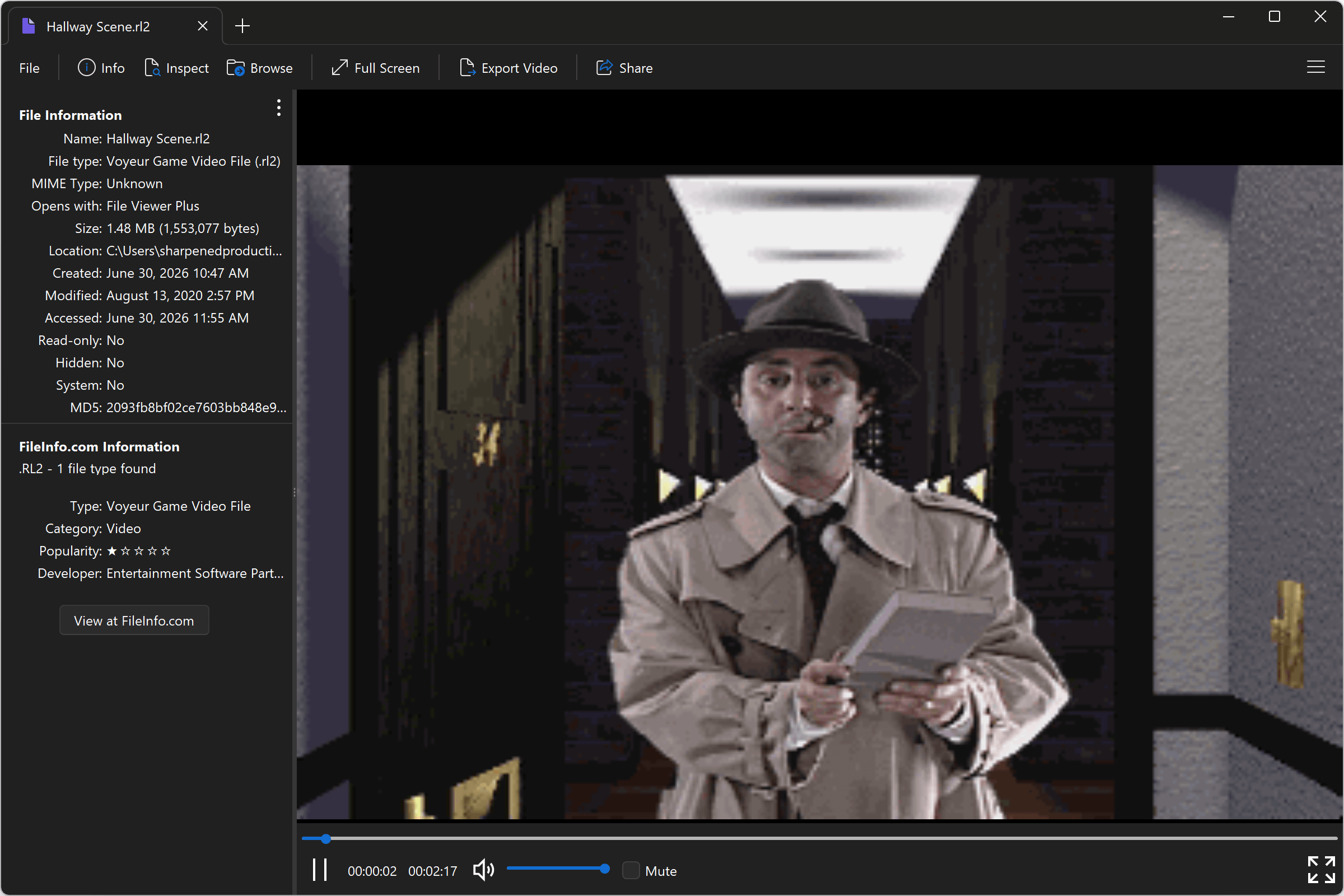Click the purple file icon in tab
This screenshot has width=1344, height=896.
29,26
